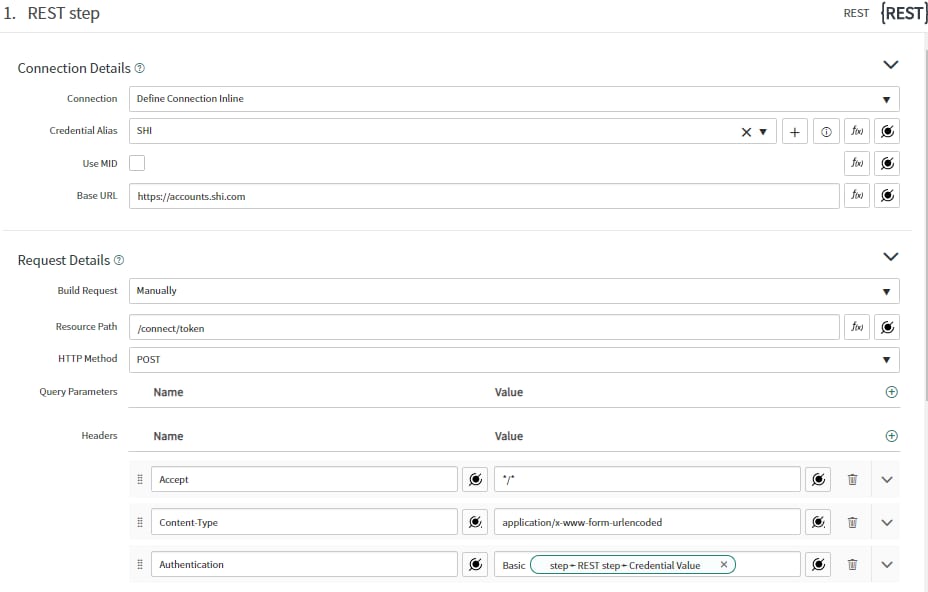Open the HTTP Method dropdown showing POST
Image resolution: width=928 pixels, height=592 pixels.
885,359
